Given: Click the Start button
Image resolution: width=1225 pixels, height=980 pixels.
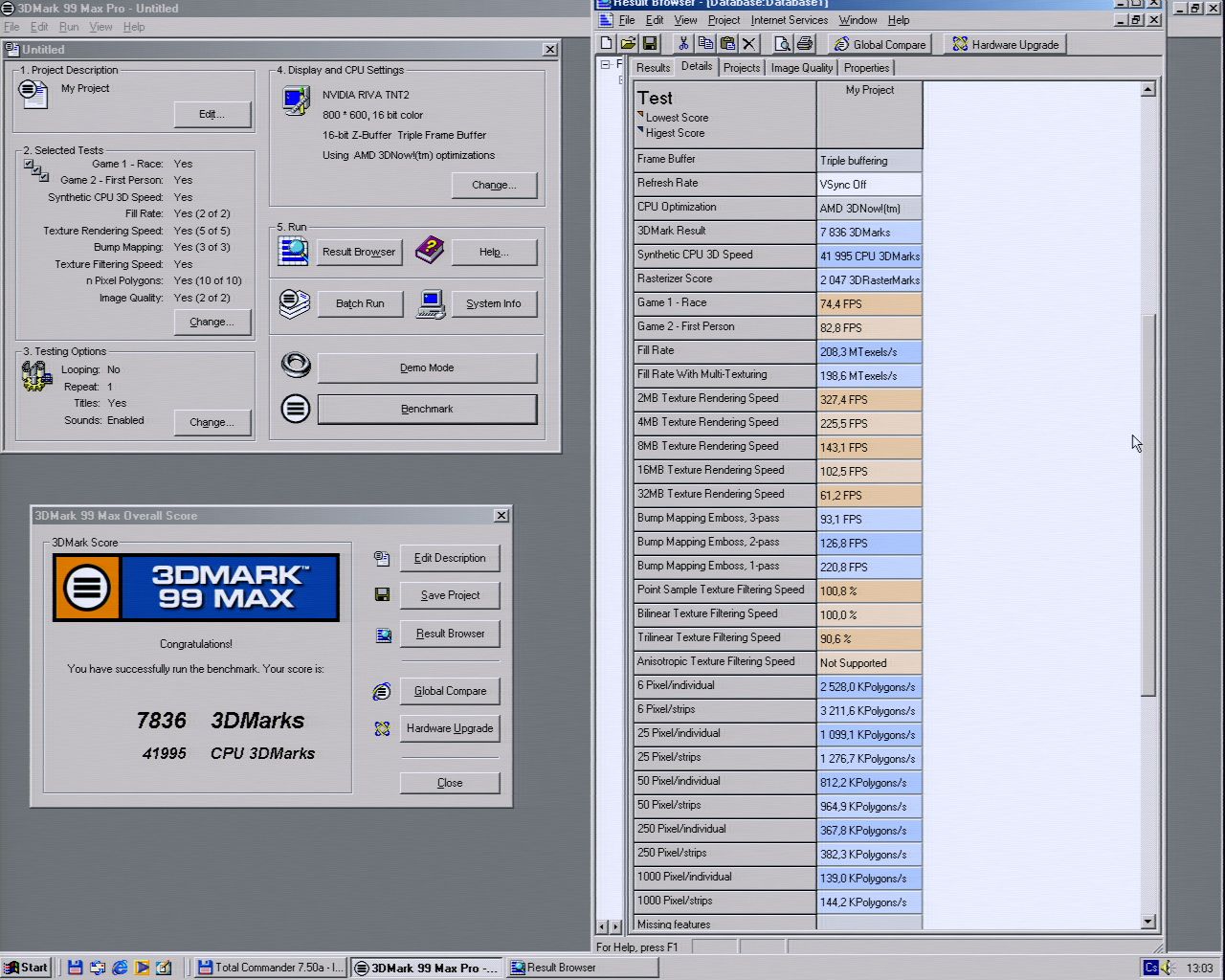Looking at the screenshot, I should pyautogui.click(x=26, y=968).
